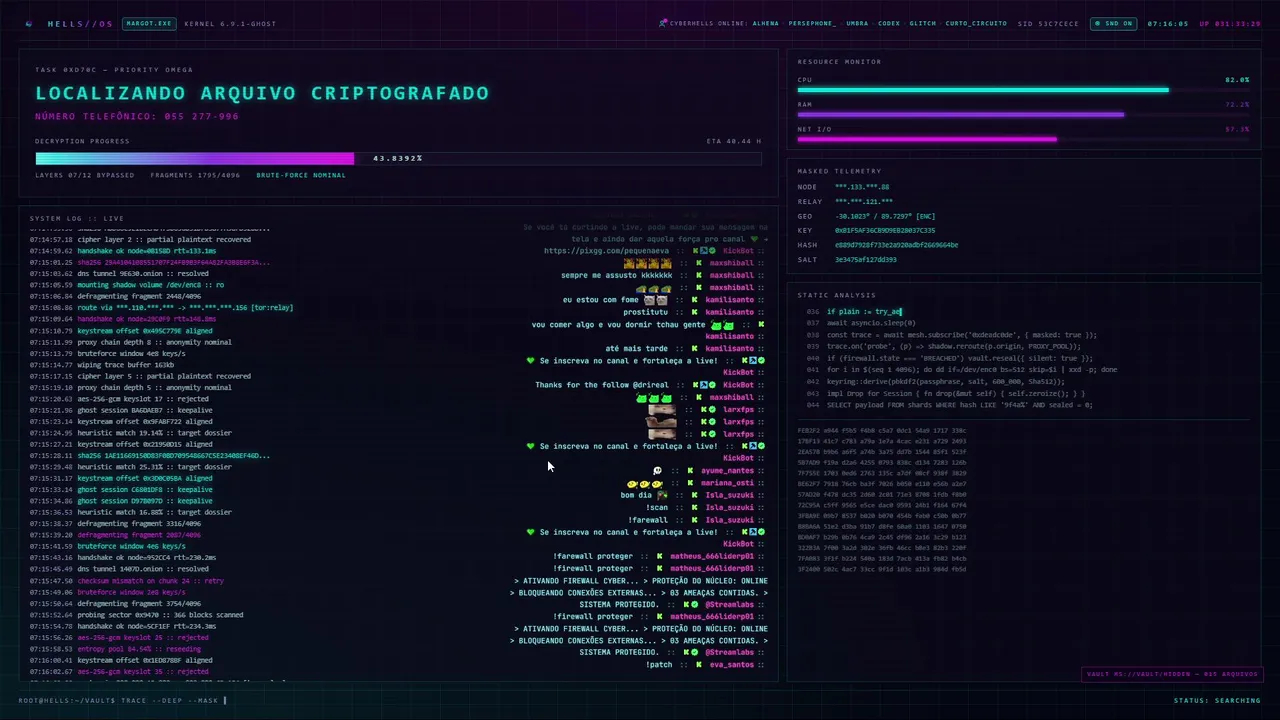The width and height of the screenshot is (1280, 720).
Task: Click username ayume_nantes in chat
Action: [727, 471]
